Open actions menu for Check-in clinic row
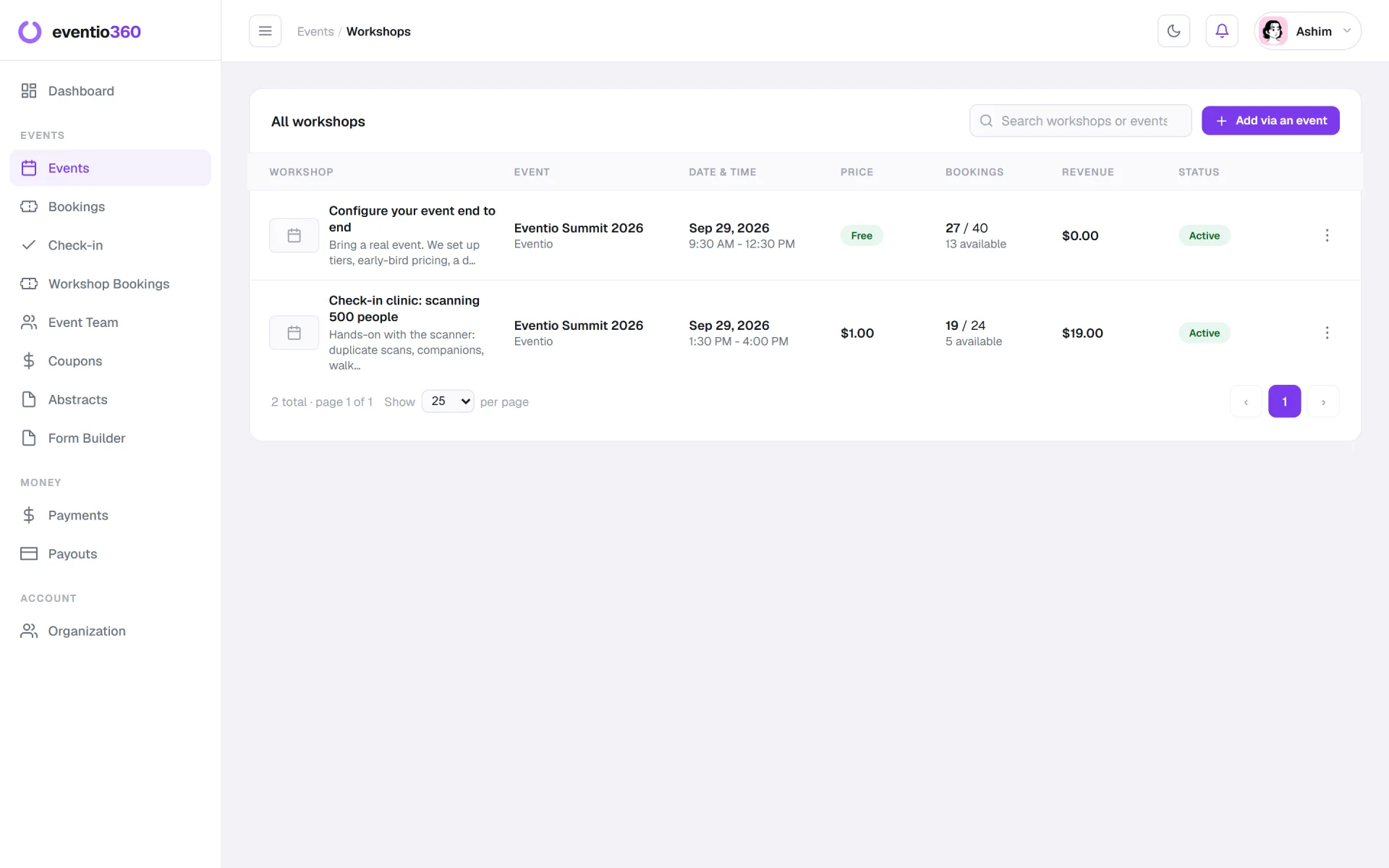 1327,333
